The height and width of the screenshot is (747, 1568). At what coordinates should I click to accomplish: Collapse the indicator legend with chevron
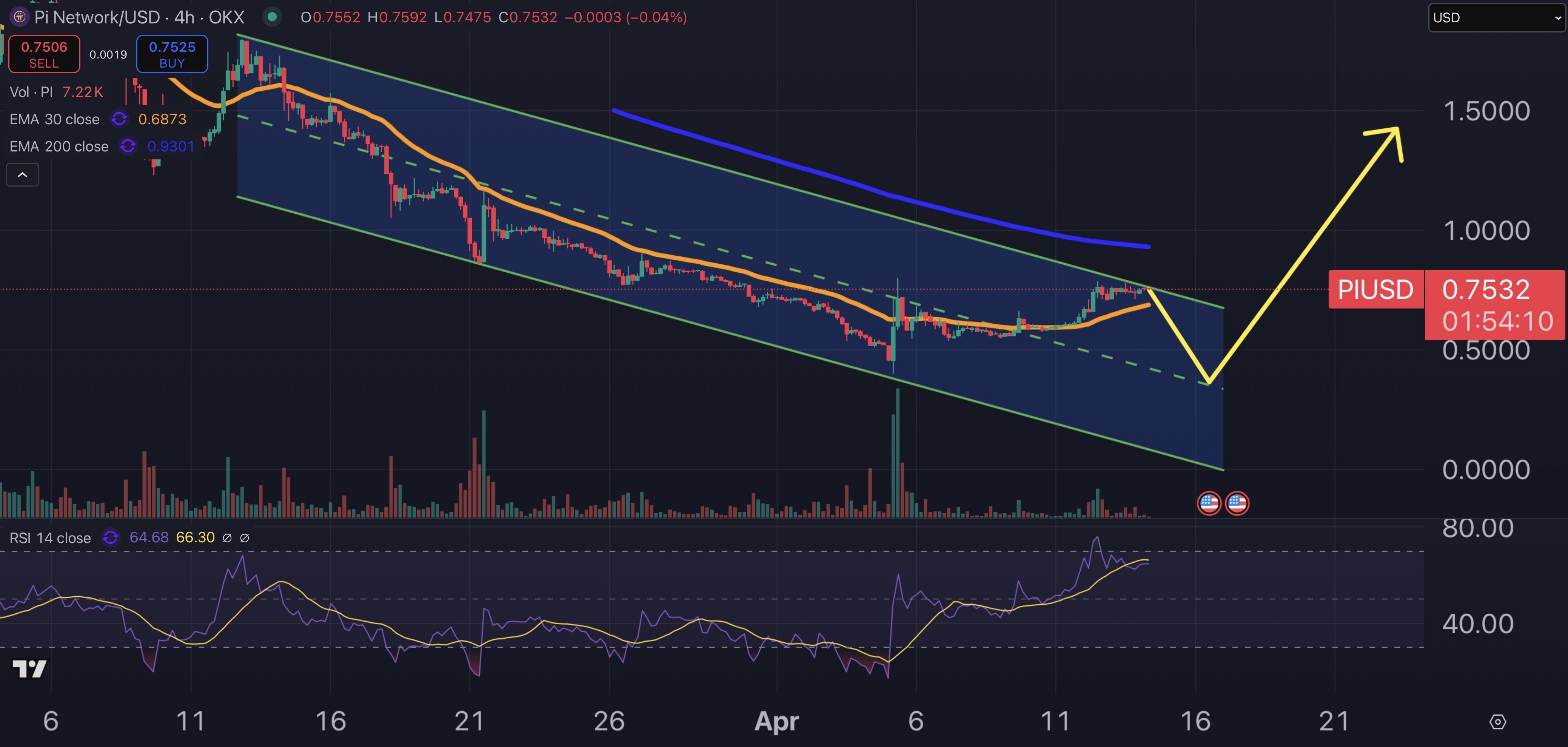click(x=23, y=175)
